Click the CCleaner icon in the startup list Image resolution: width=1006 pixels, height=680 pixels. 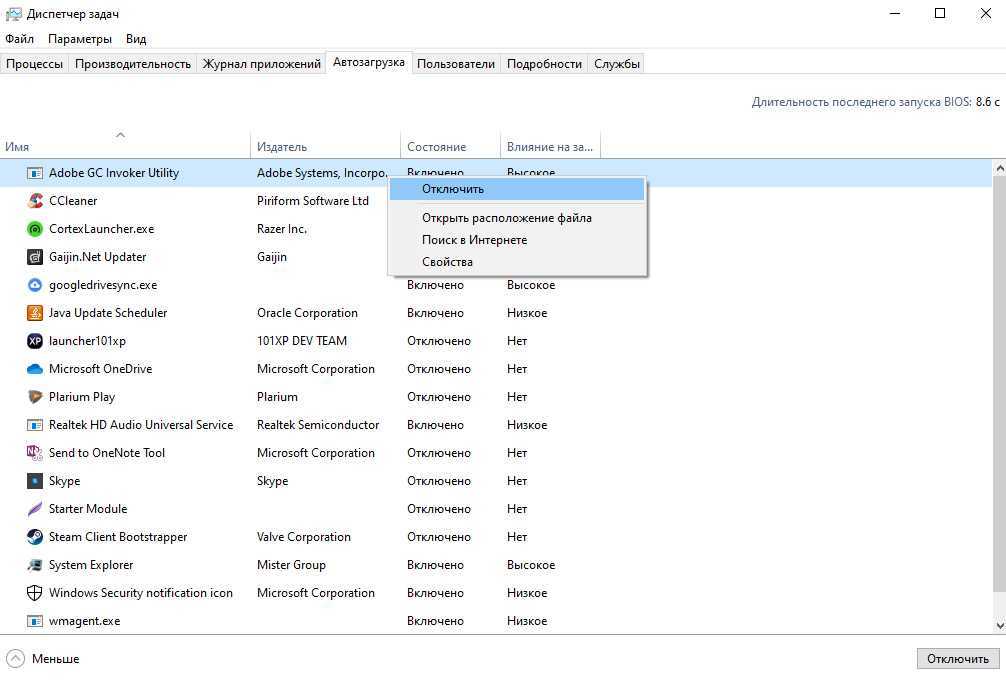pyautogui.click(x=35, y=201)
